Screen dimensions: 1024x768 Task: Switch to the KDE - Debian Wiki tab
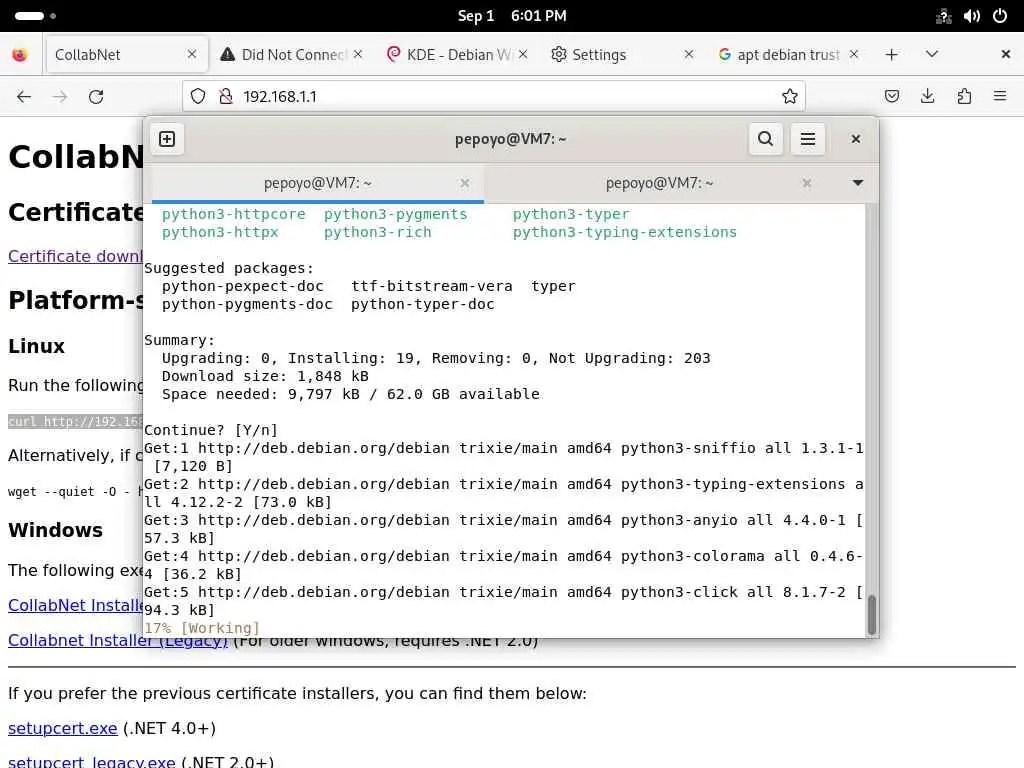pos(457,55)
